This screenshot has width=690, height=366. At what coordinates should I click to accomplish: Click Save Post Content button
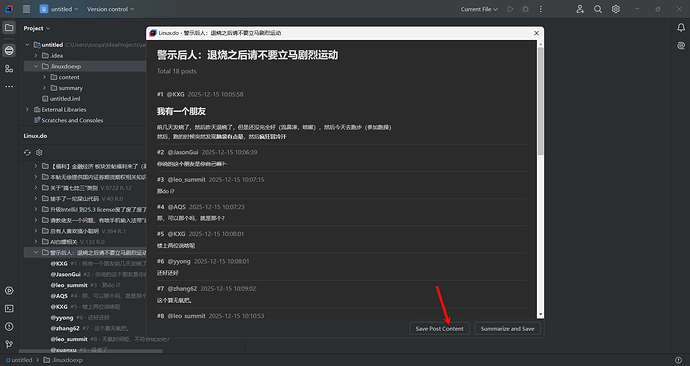point(439,329)
